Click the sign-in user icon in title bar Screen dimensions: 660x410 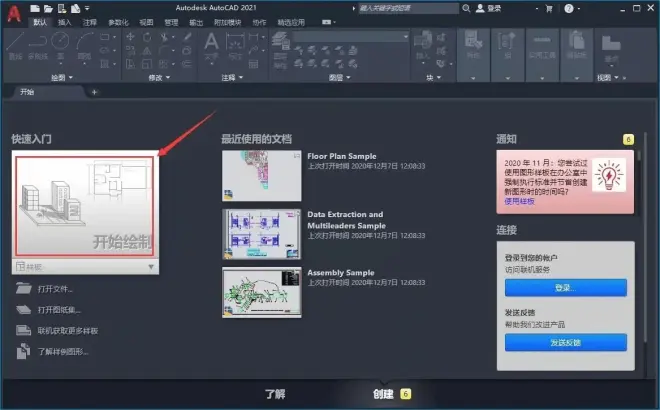point(480,8)
